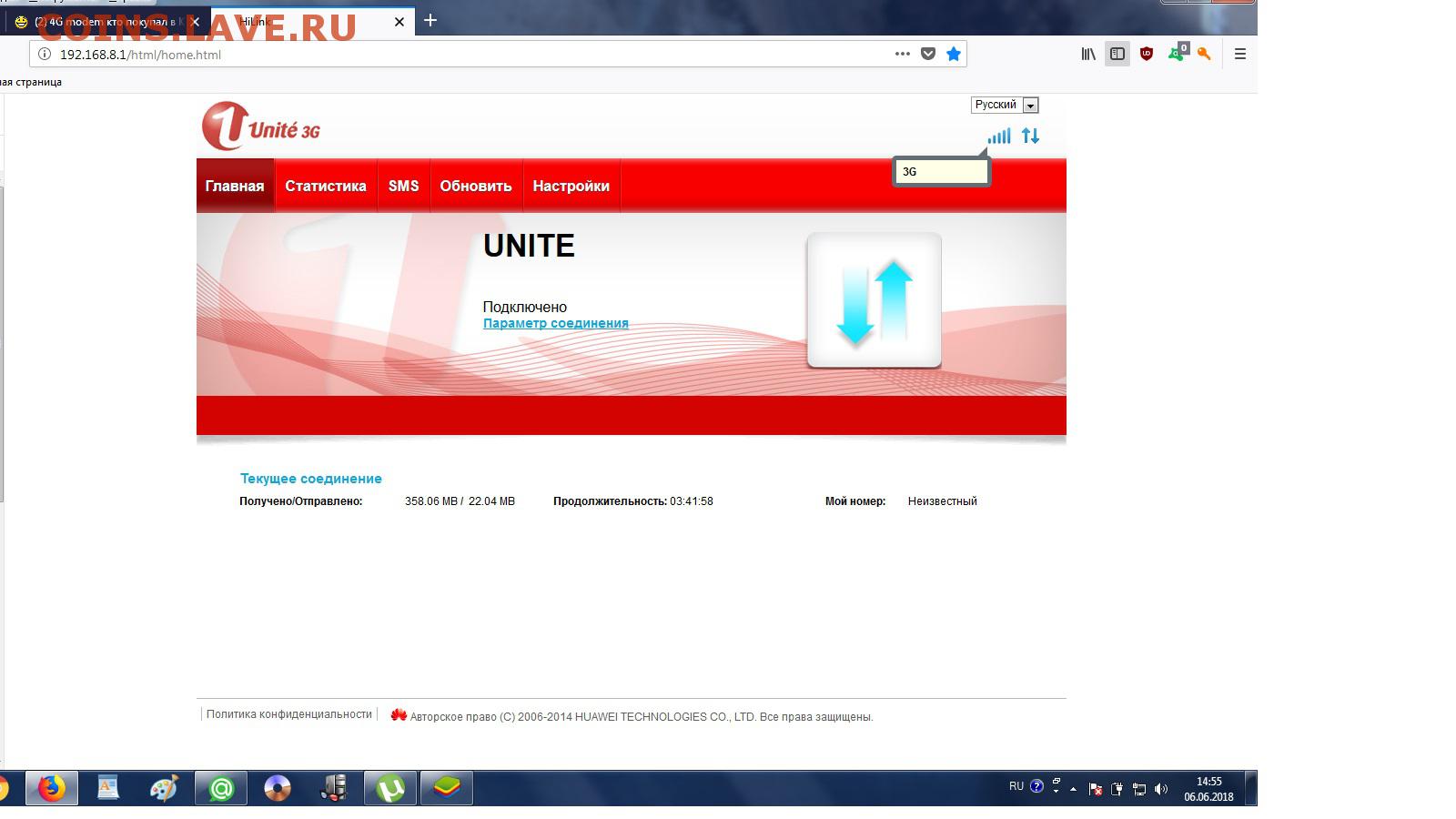Click the large connection arrows button

click(x=875, y=300)
